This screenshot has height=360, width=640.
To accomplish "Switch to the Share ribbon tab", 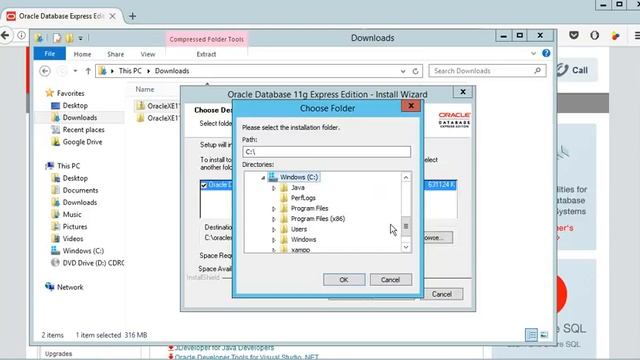I will 116,54.
